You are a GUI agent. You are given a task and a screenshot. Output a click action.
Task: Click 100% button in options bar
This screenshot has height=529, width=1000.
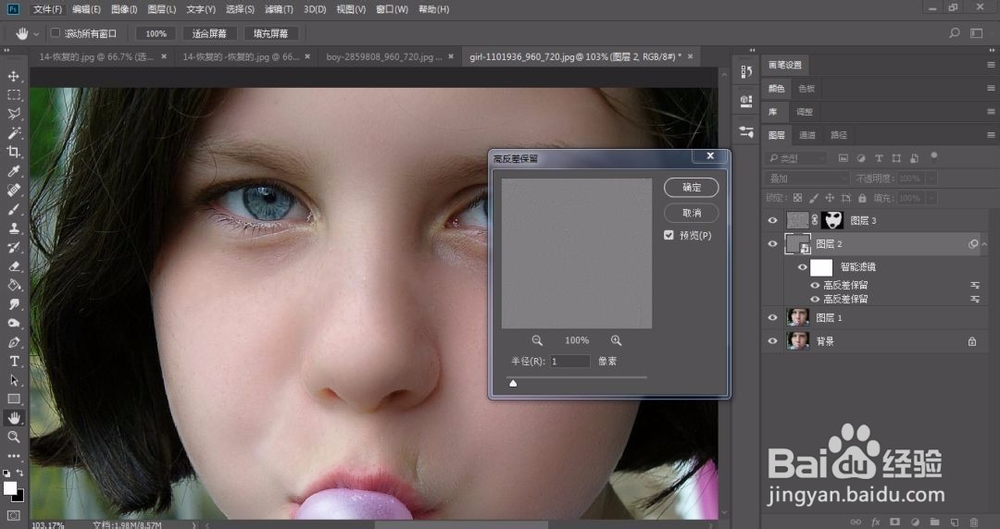point(156,34)
